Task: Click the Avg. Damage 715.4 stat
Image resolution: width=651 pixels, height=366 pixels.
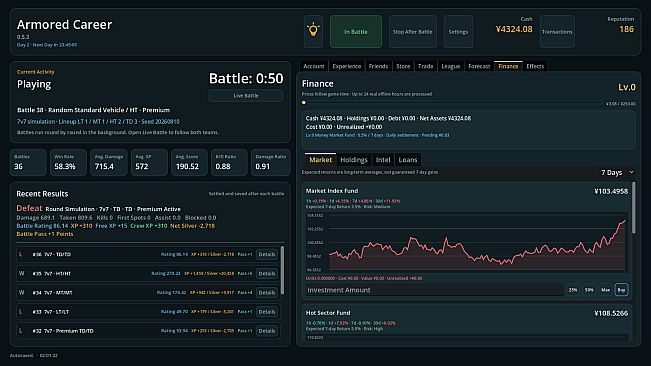Action: 108,162
